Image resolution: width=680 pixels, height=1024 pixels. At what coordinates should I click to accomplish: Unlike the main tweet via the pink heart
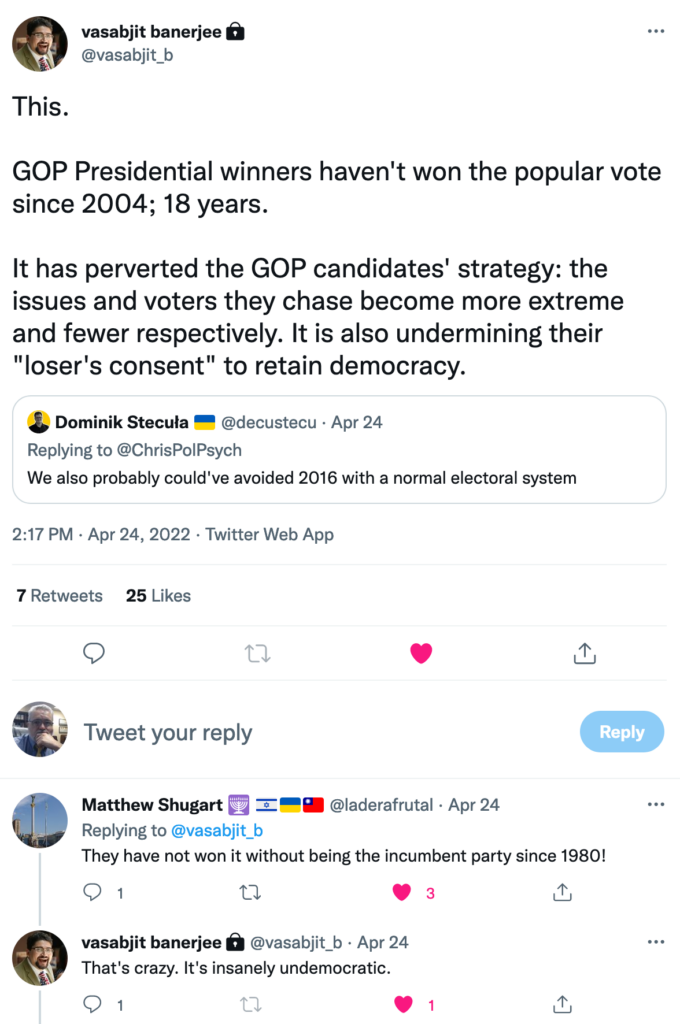click(421, 653)
